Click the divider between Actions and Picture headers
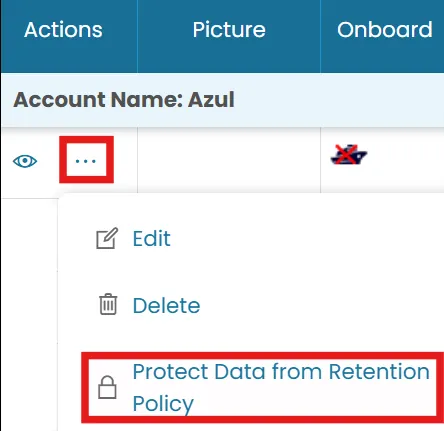This screenshot has width=444, height=431. click(137, 36)
